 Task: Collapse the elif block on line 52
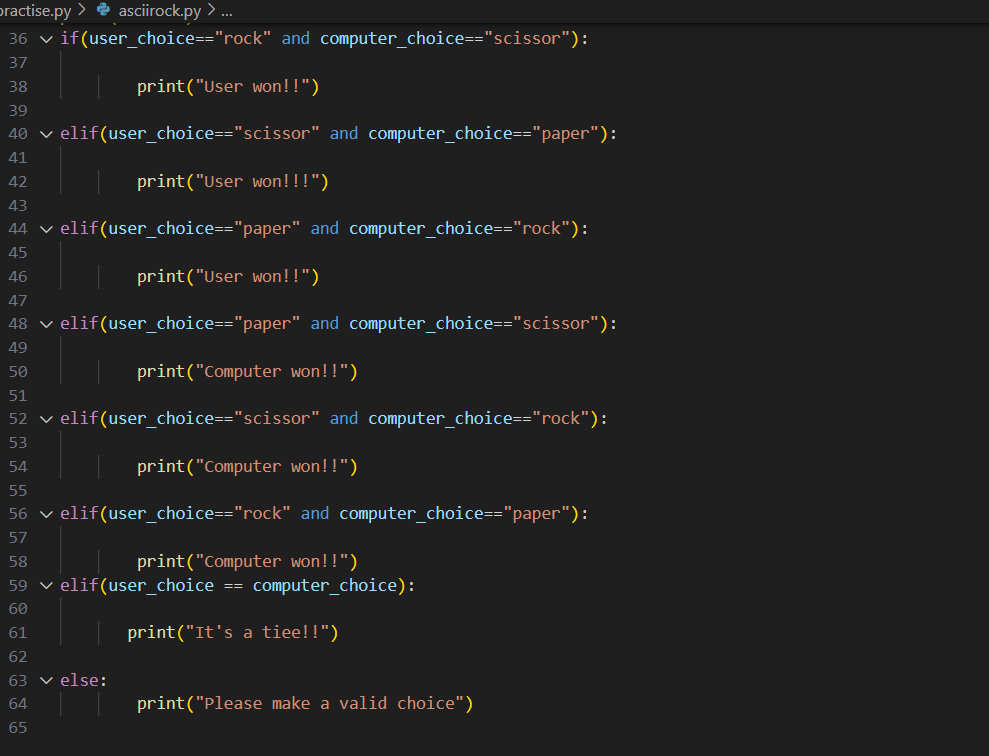pyautogui.click(x=46, y=419)
